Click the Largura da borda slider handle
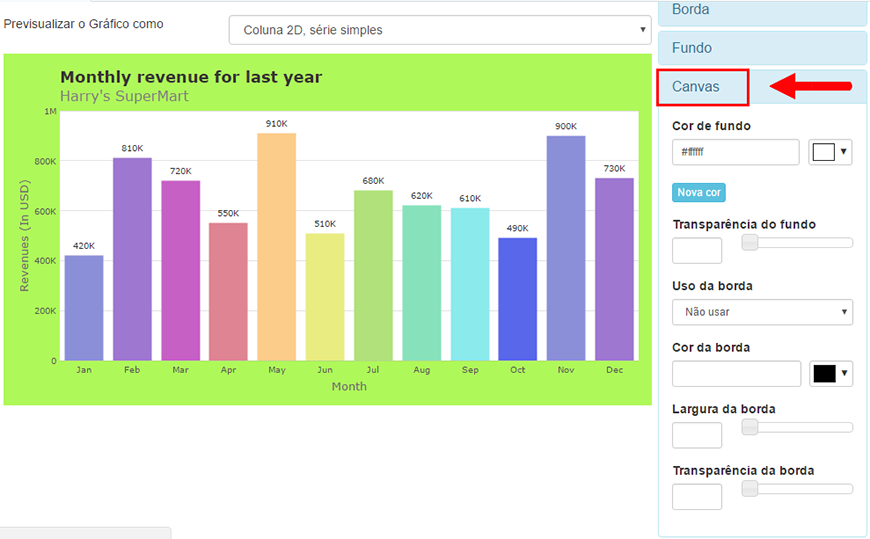Viewport: 870px width, 539px height. (x=750, y=427)
